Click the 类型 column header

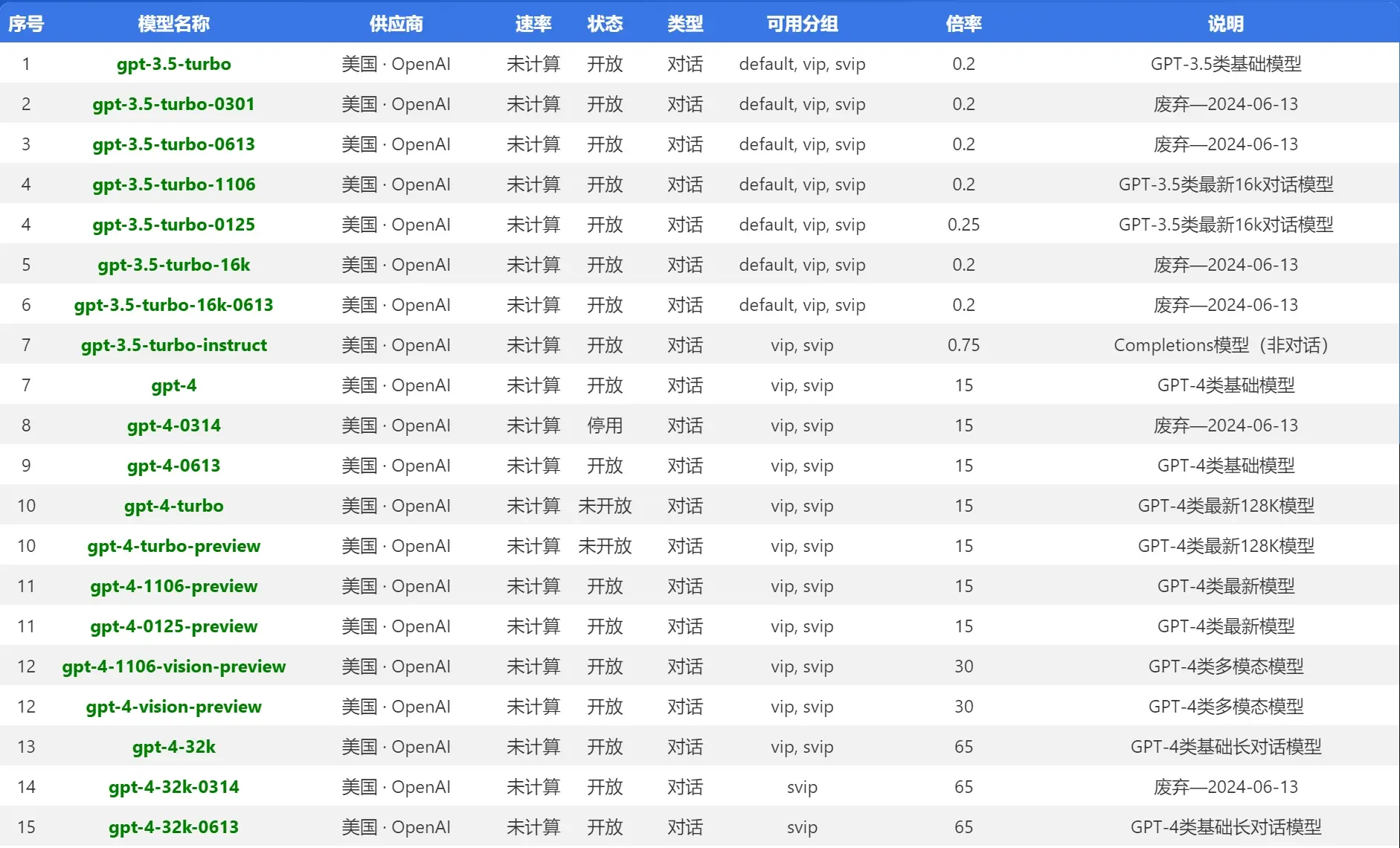(685, 24)
